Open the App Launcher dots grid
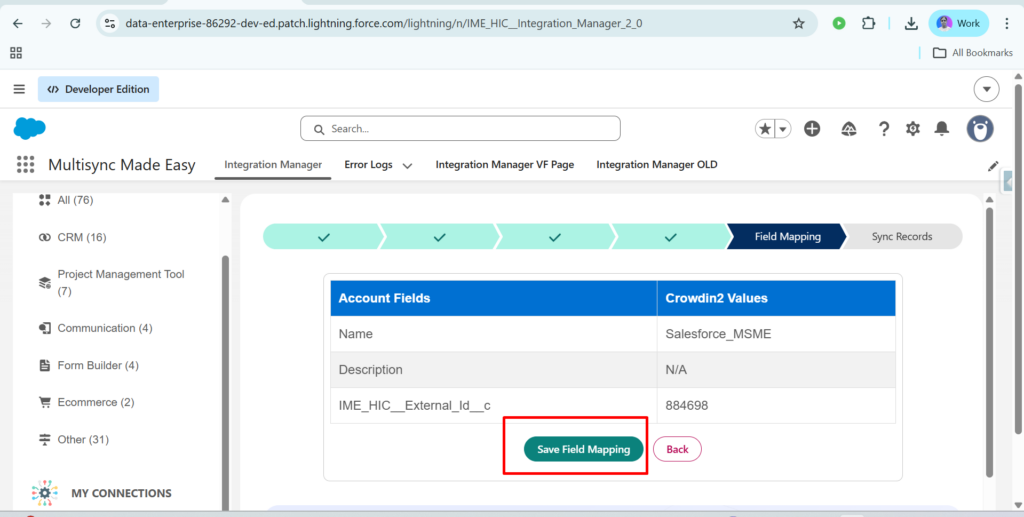 point(25,164)
